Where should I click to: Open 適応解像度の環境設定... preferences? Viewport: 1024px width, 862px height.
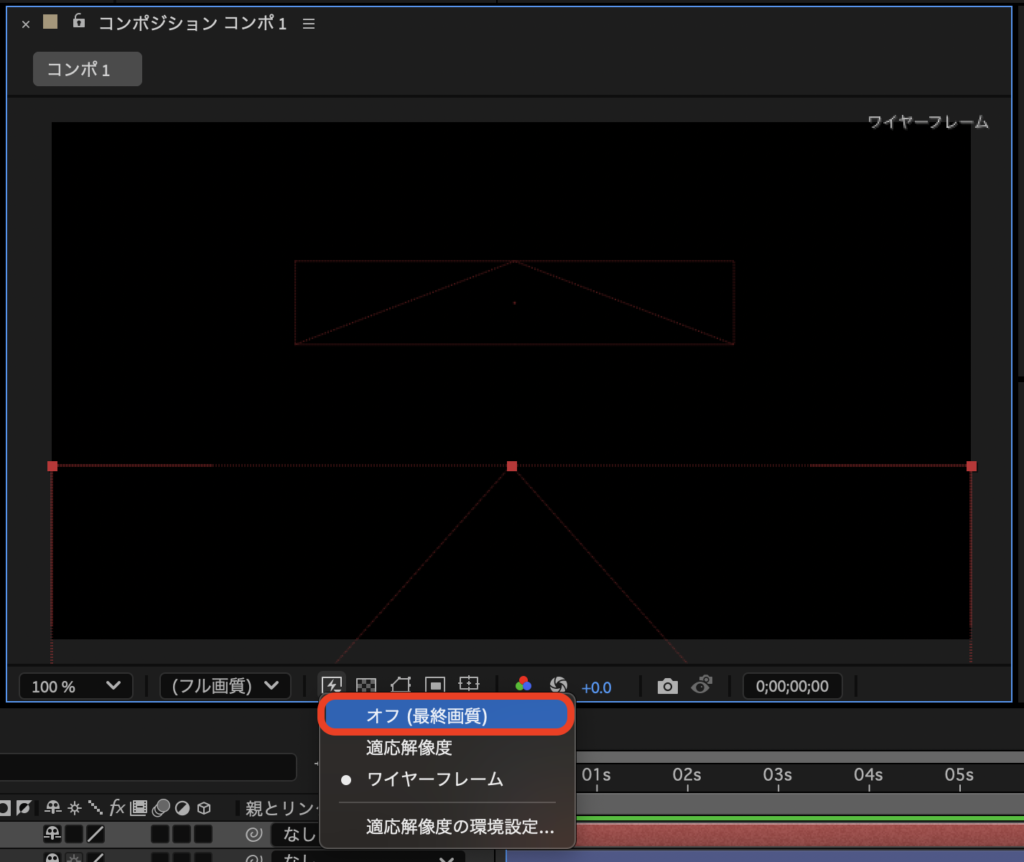(459, 827)
